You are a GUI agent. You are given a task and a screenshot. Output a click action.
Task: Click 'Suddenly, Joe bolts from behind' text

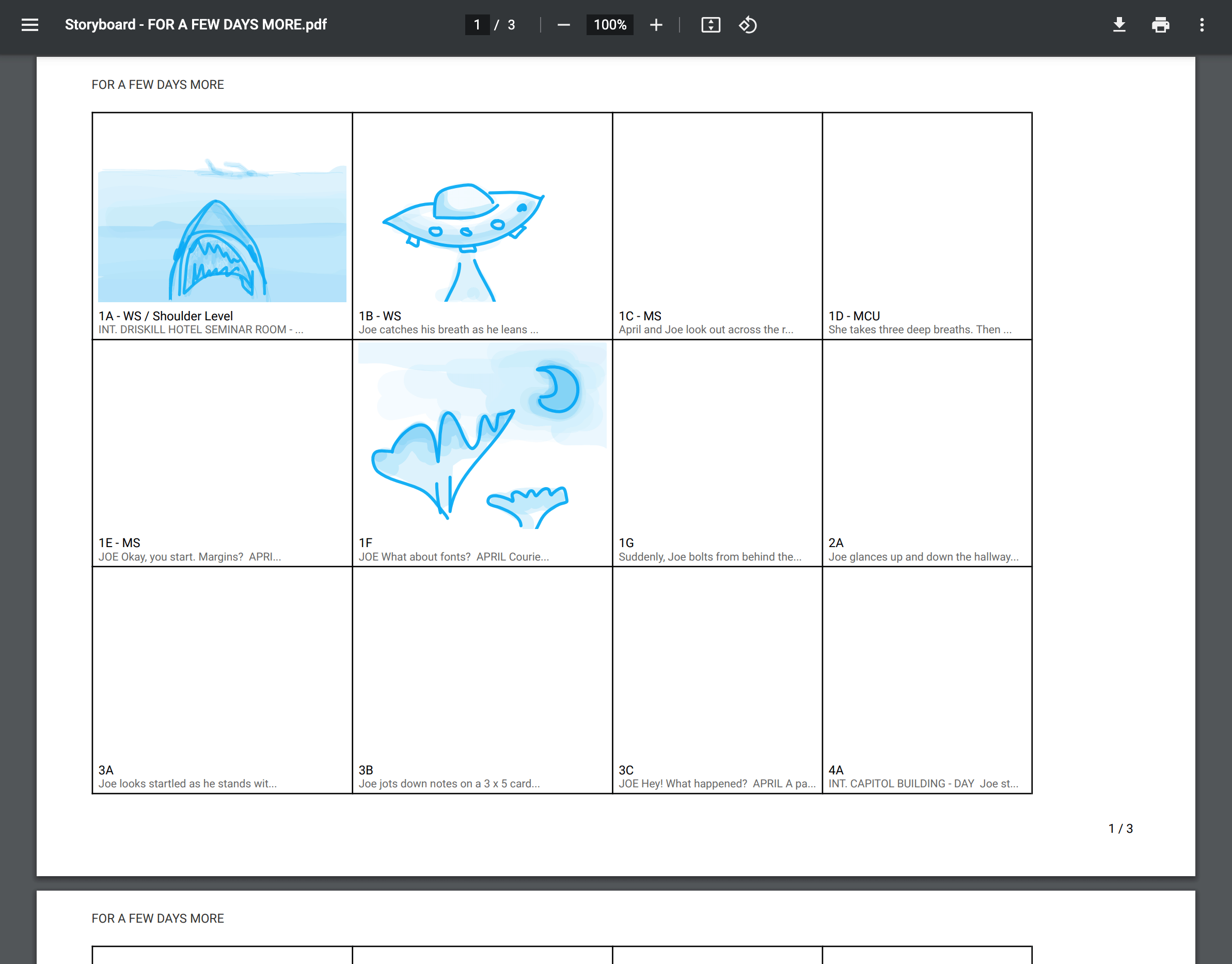click(710, 556)
